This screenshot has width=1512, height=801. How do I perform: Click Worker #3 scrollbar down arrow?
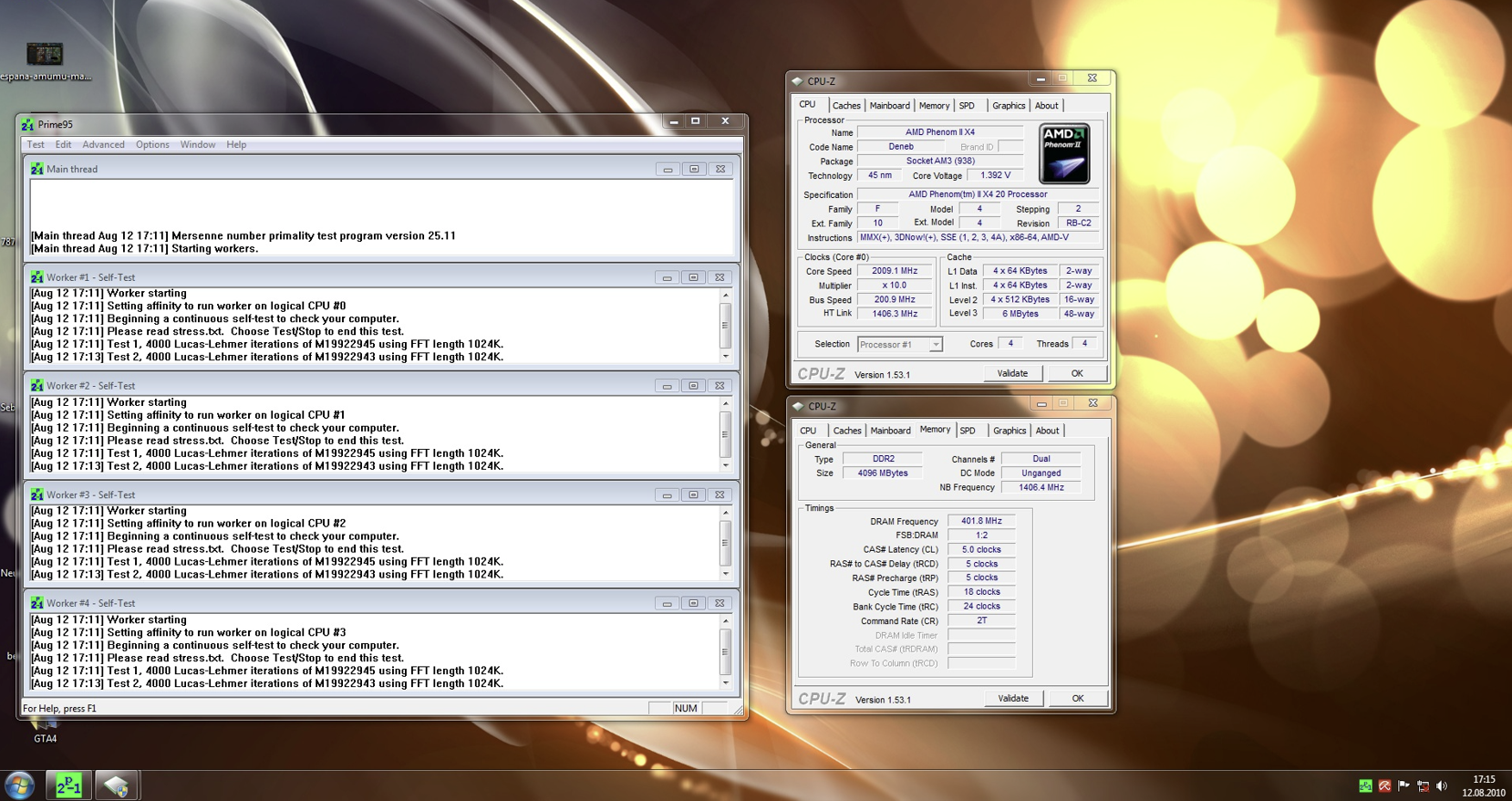point(726,574)
